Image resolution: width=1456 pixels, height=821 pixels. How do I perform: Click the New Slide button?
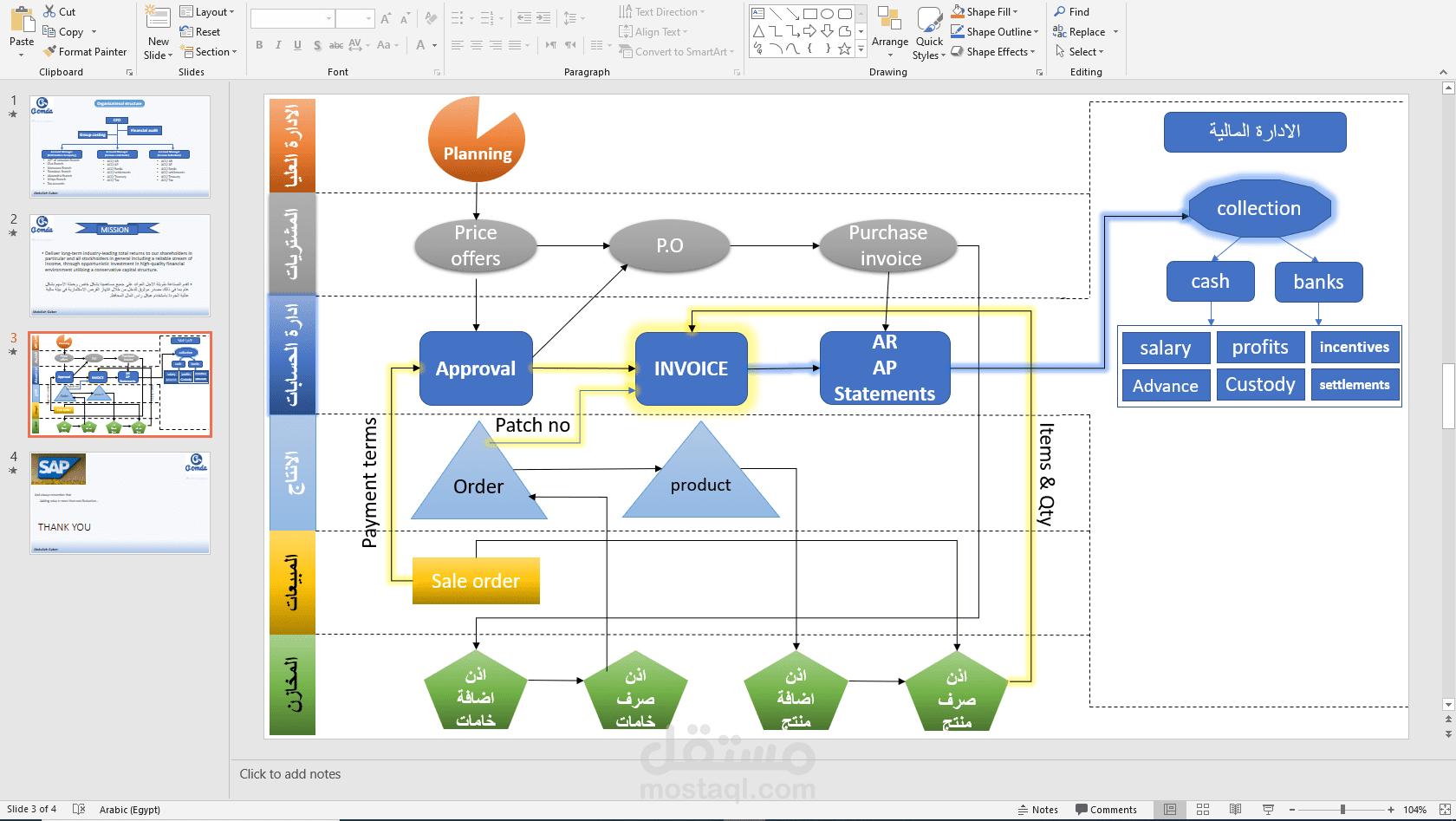[x=158, y=33]
